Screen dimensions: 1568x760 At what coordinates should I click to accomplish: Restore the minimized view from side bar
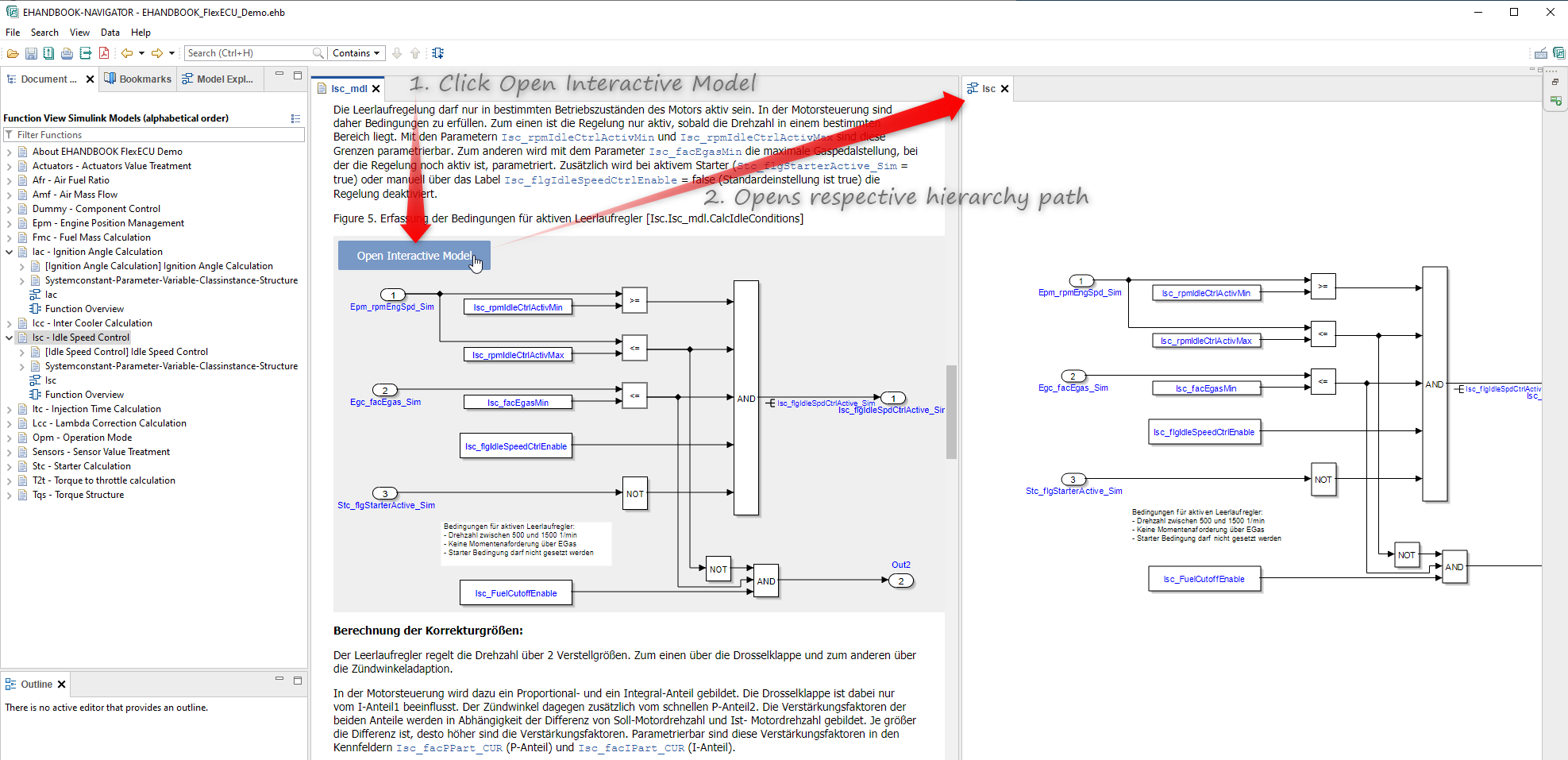point(1555,82)
